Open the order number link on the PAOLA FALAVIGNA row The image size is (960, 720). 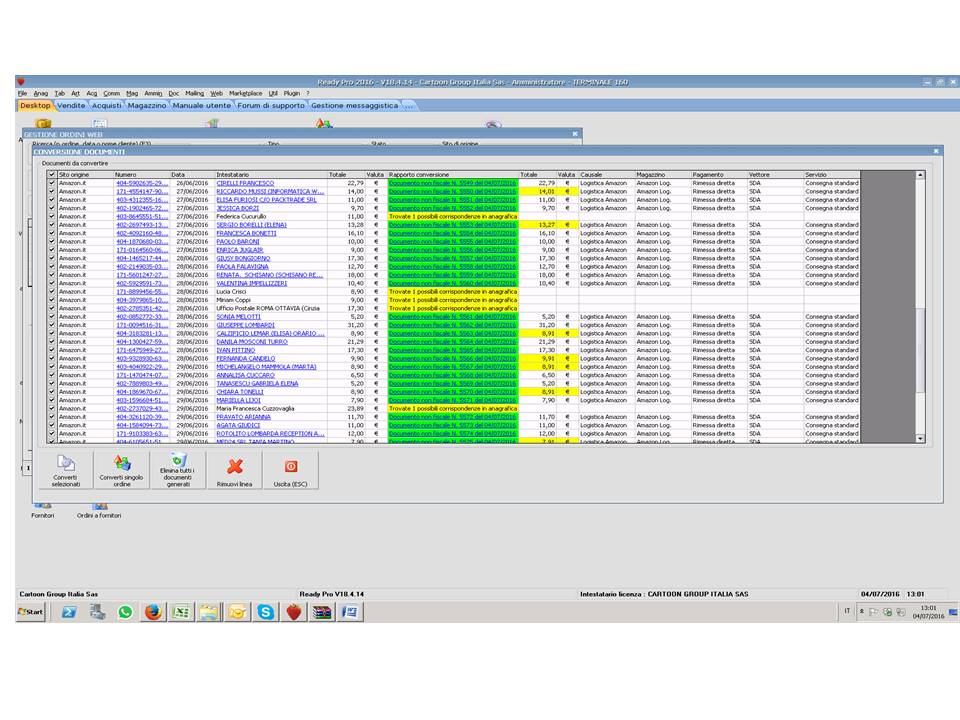[x=142, y=266]
